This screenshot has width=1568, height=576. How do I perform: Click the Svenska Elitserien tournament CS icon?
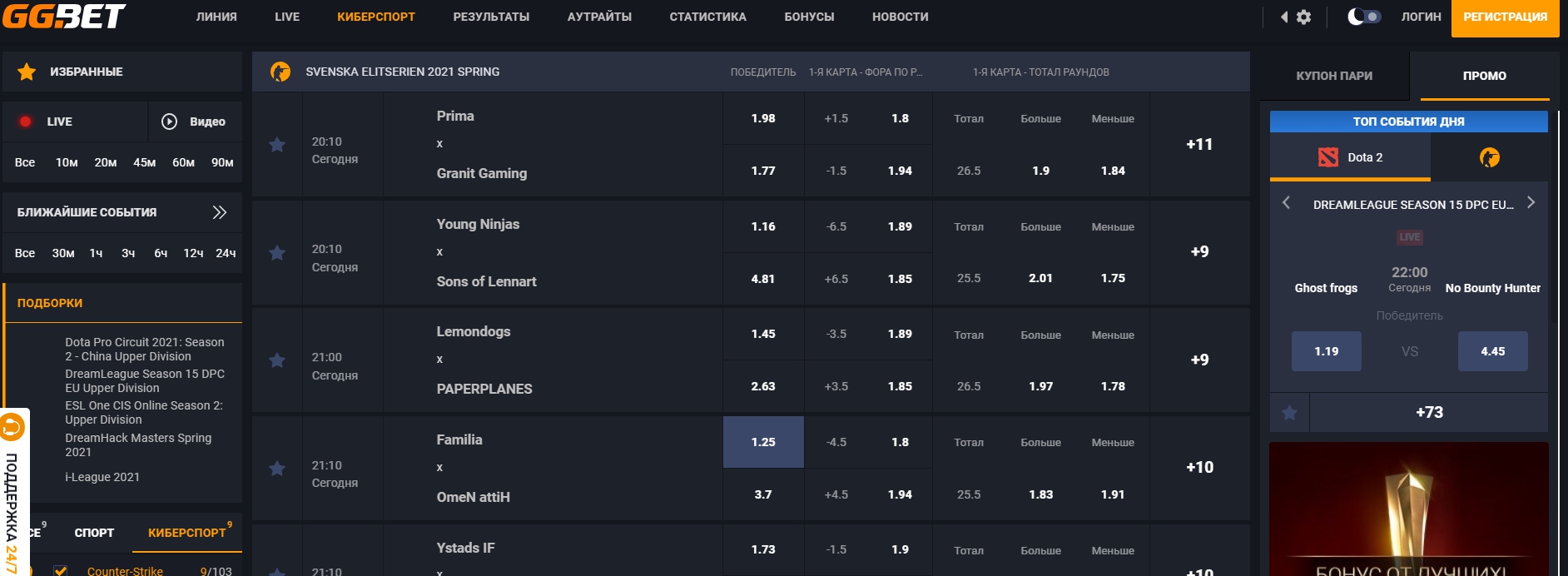(280, 72)
